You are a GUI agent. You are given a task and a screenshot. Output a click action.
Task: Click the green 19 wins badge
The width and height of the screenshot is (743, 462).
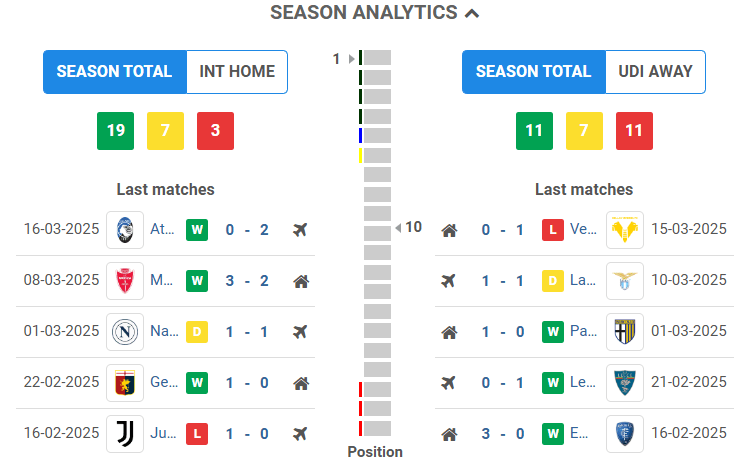pos(115,131)
